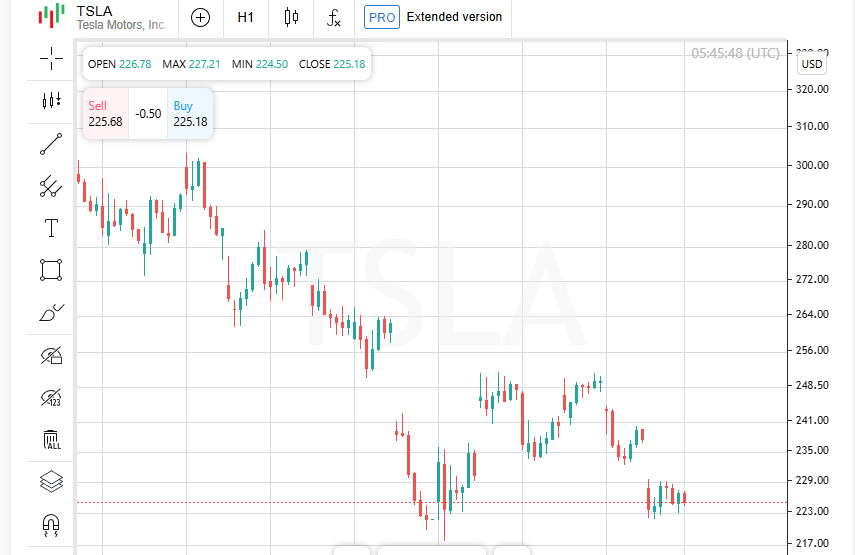Click the 223.00 price axis label
The image size is (855, 555).
pos(812,511)
